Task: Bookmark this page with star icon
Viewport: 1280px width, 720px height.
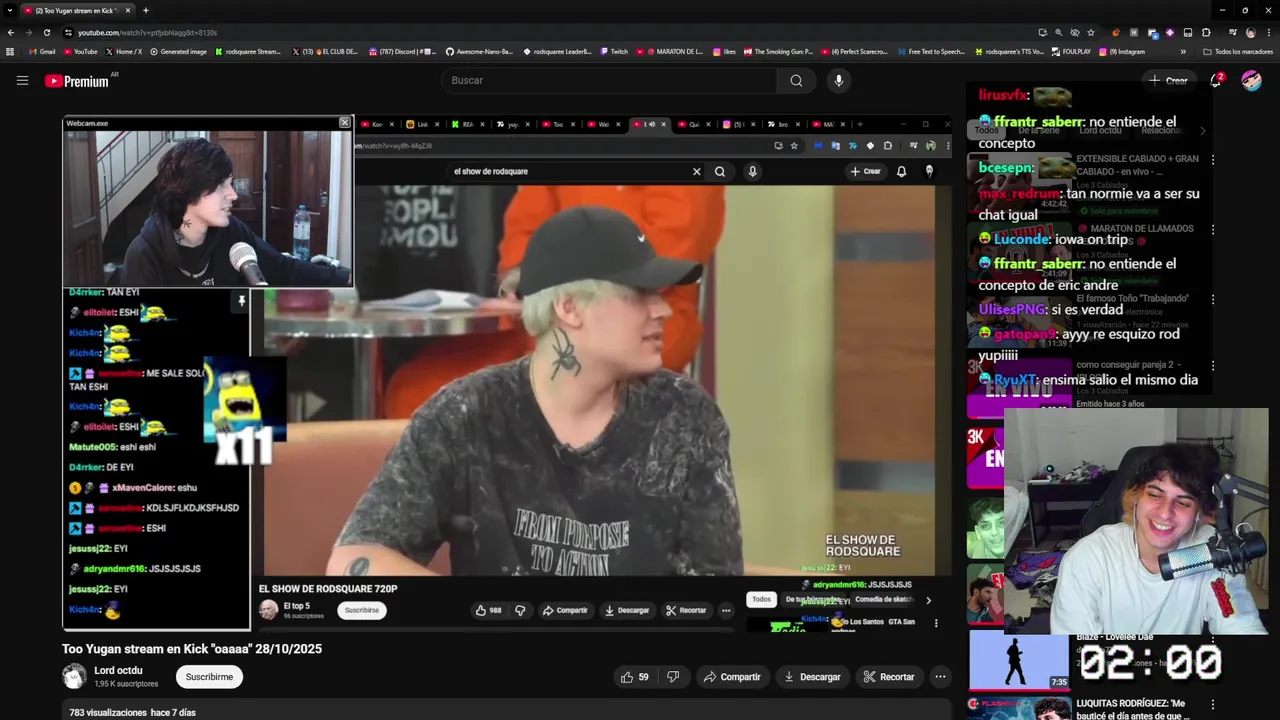Action: pyautogui.click(x=1091, y=32)
